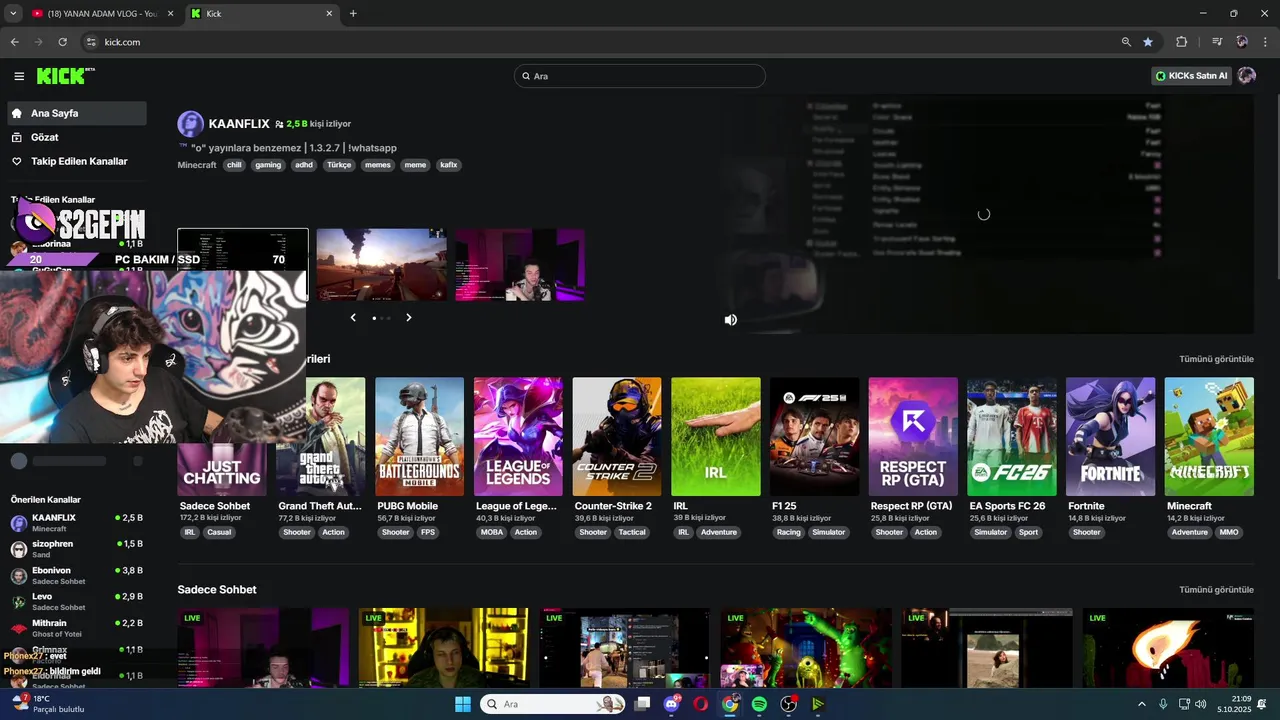Select the adhd tag

(304, 165)
